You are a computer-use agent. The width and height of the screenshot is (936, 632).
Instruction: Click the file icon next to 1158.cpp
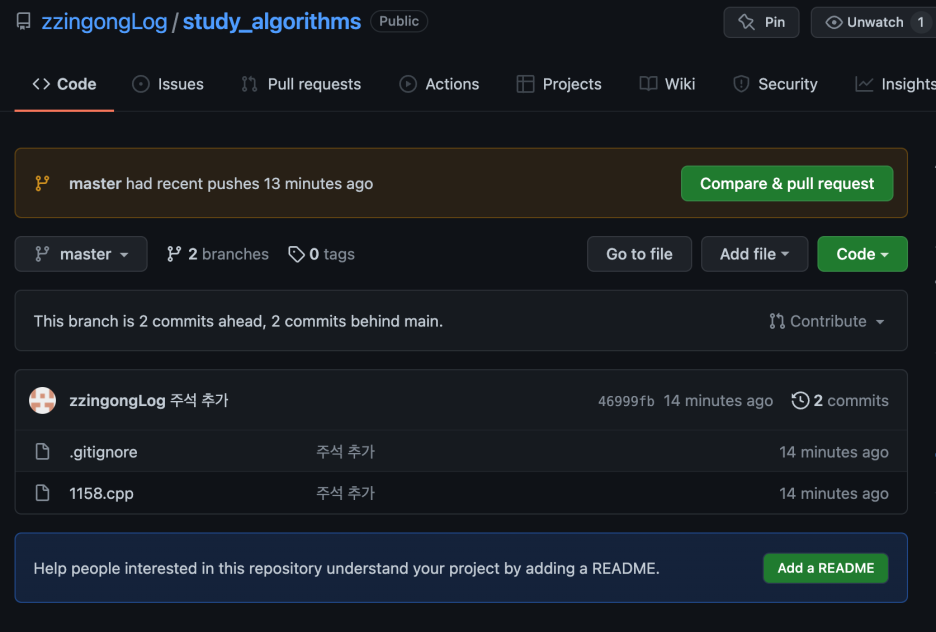42,493
